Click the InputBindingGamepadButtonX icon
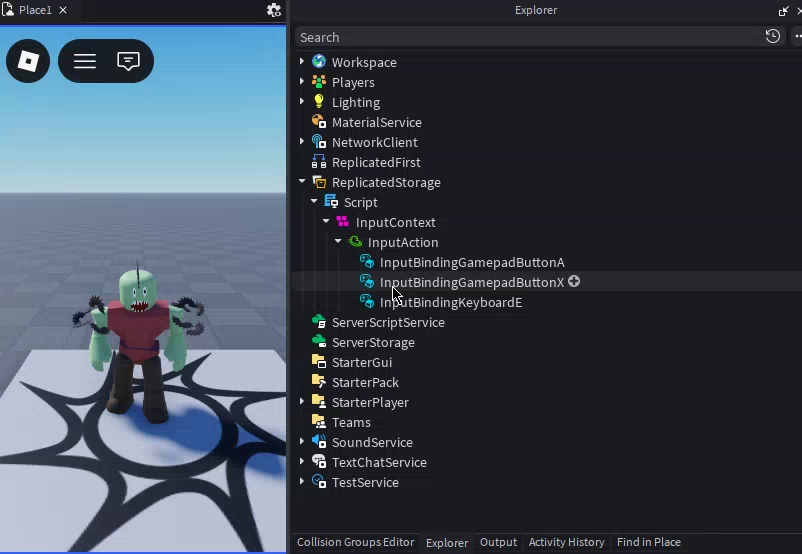This screenshot has width=802, height=554. 367,282
